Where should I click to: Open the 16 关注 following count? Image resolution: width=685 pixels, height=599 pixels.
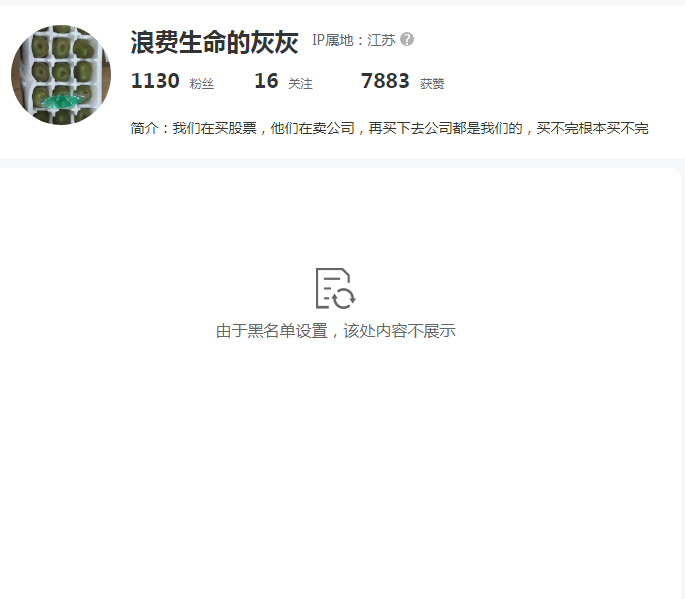pos(283,81)
